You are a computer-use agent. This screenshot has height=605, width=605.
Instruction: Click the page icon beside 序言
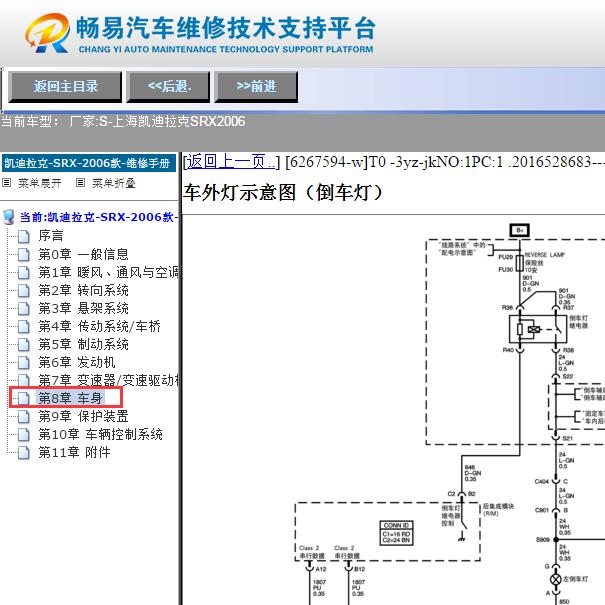click(x=24, y=236)
